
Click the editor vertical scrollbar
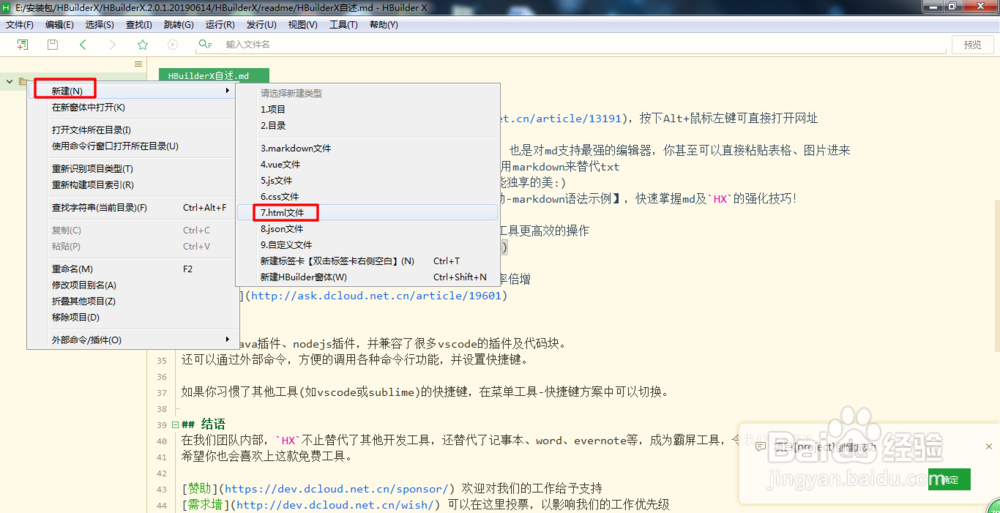(996, 274)
